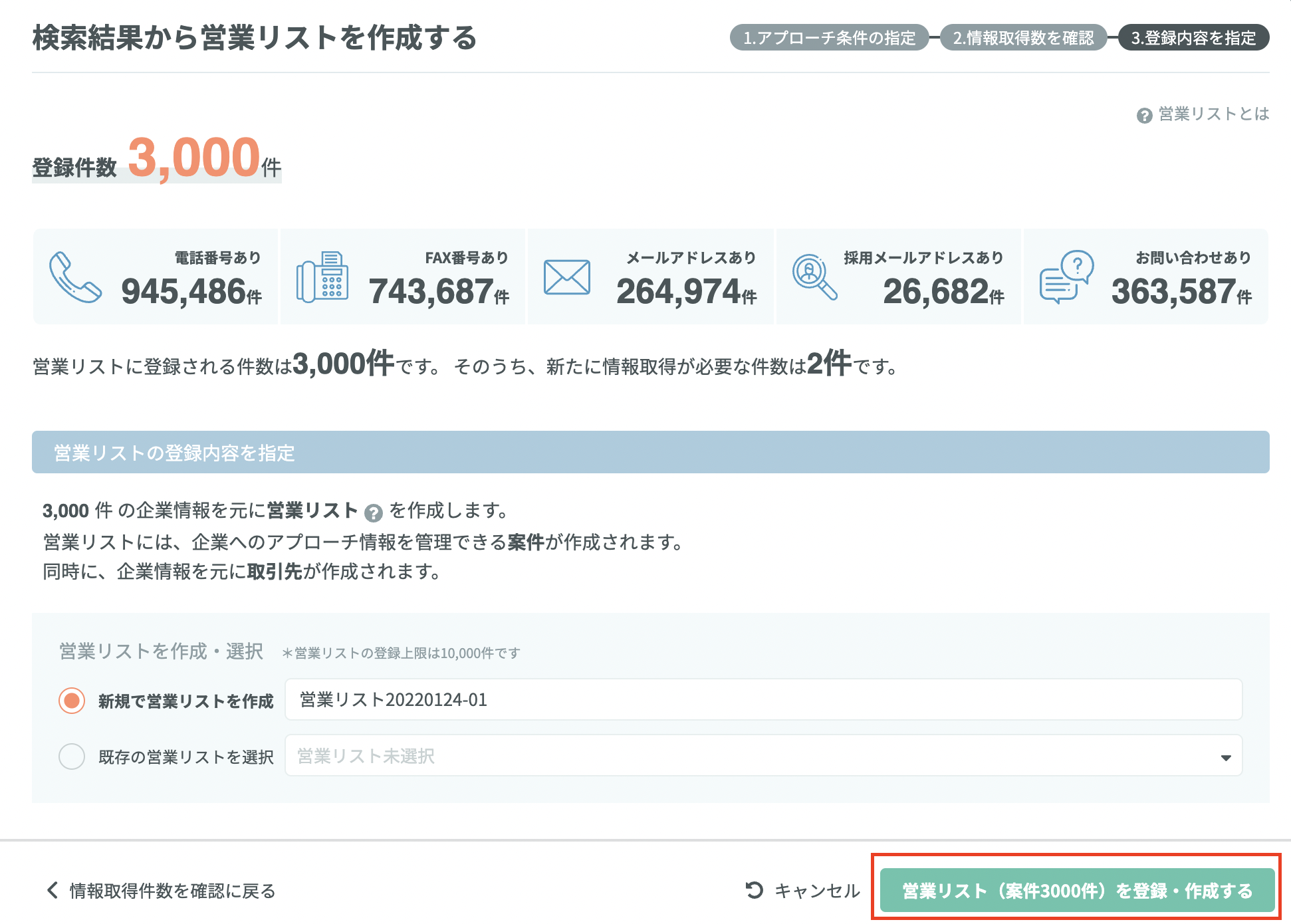Click the 登録上限は10,000件です note

pos(401,653)
